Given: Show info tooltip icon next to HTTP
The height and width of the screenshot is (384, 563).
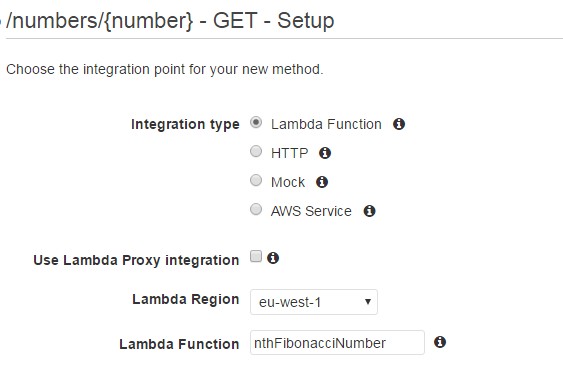Looking at the screenshot, I should point(325,153).
